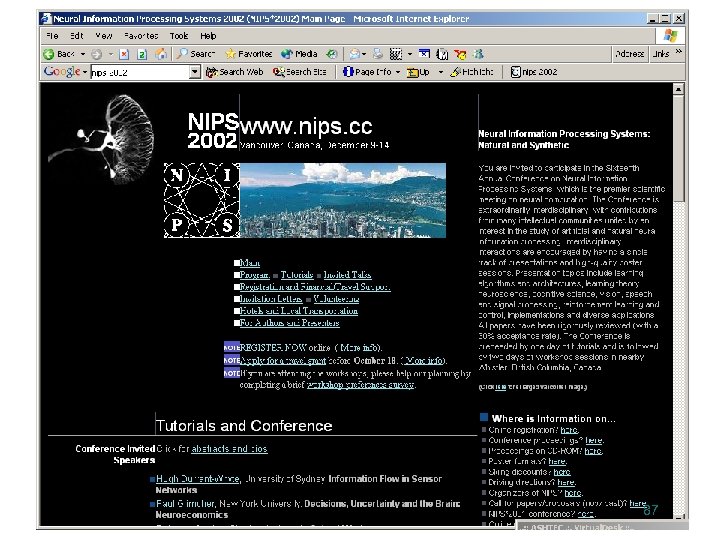Open the Volunteering link

[336, 298]
